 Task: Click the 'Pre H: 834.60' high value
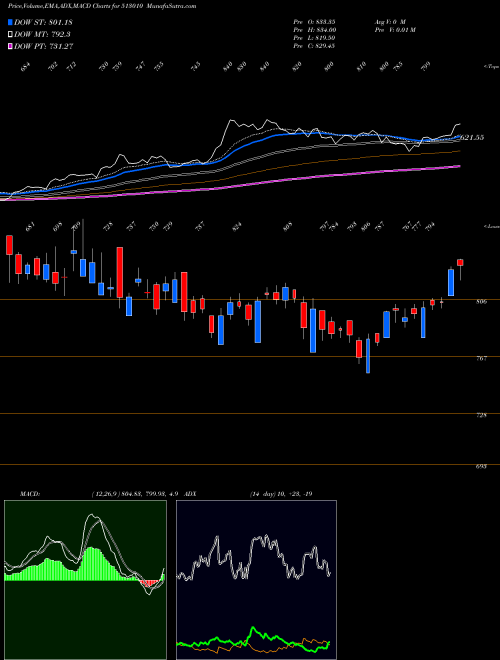point(314,30)
